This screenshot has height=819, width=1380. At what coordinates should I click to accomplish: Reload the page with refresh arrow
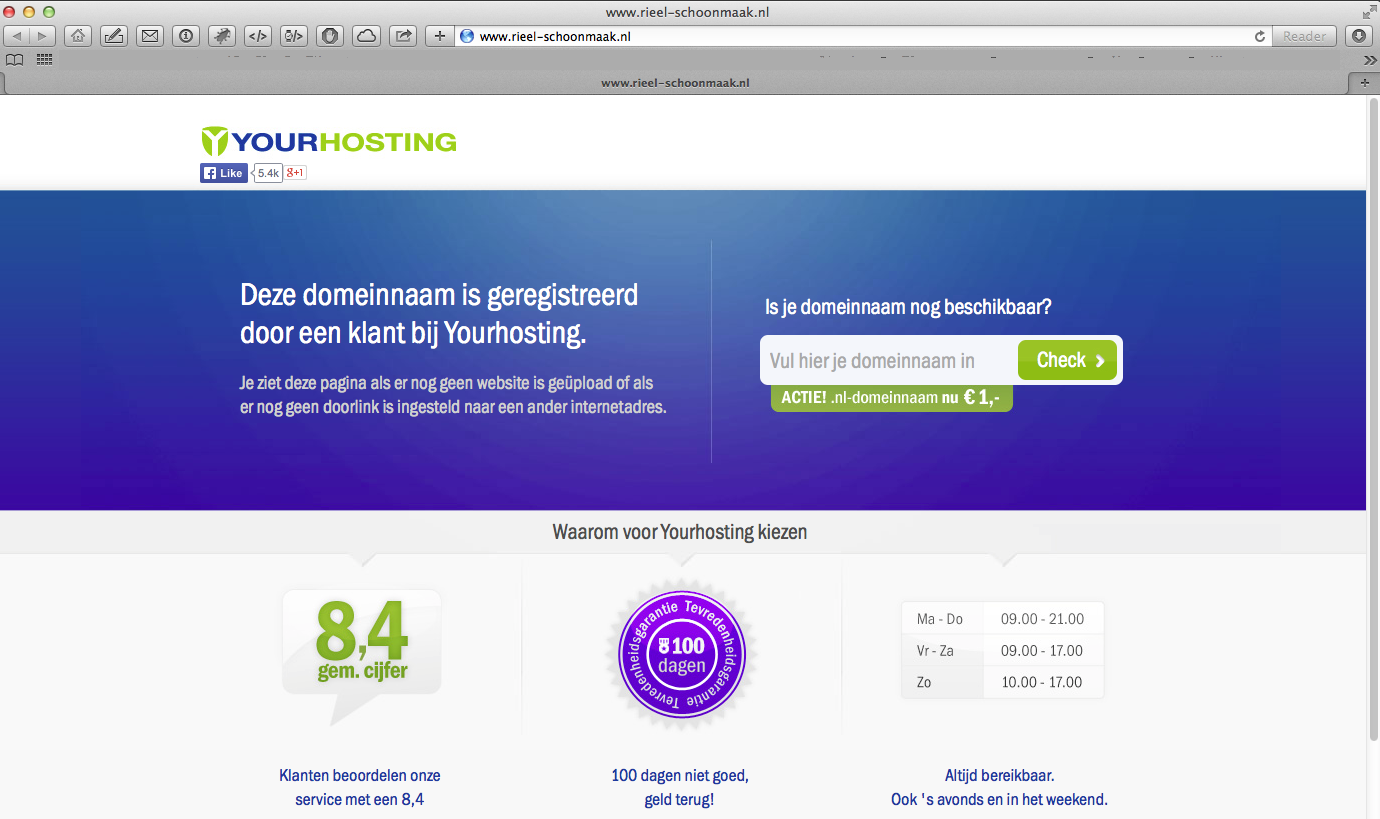pos(1260,36)
